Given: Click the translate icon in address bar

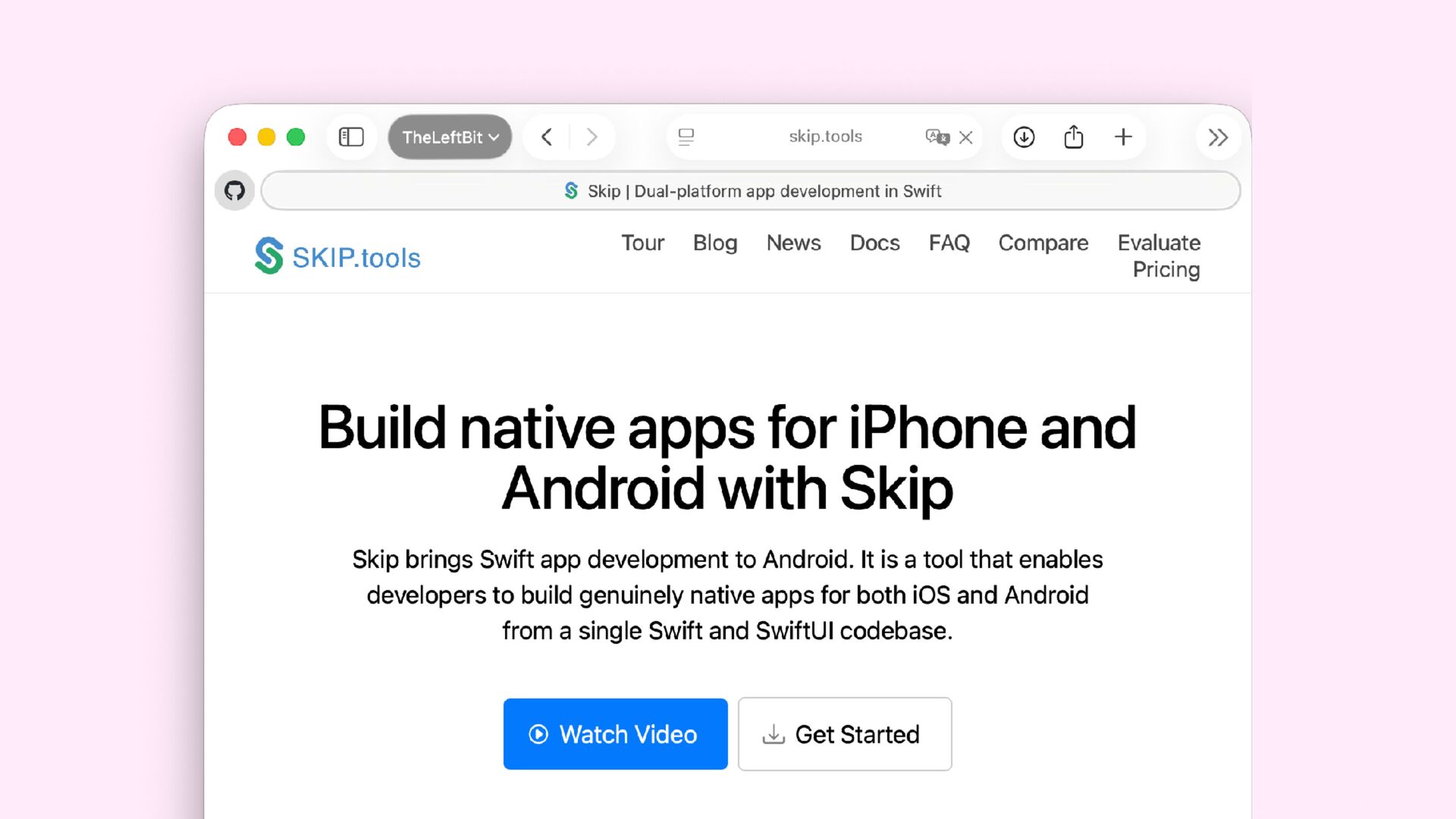Looking at the screenshot, I should [x=937, y=137].
